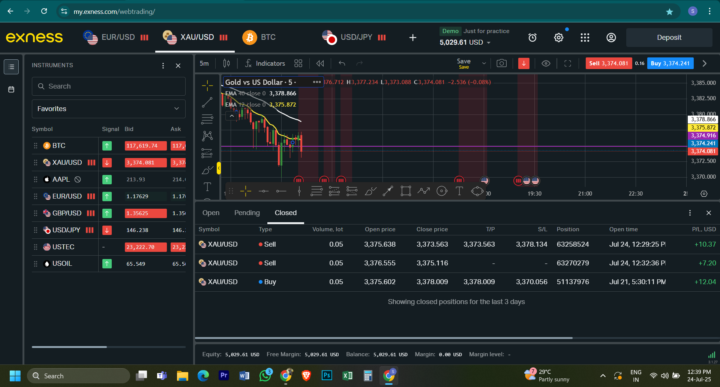This screenshot has height=387, width=720.
Task: Open the Gold vs US Dollar legend more menu
Action: click(317, 82)
